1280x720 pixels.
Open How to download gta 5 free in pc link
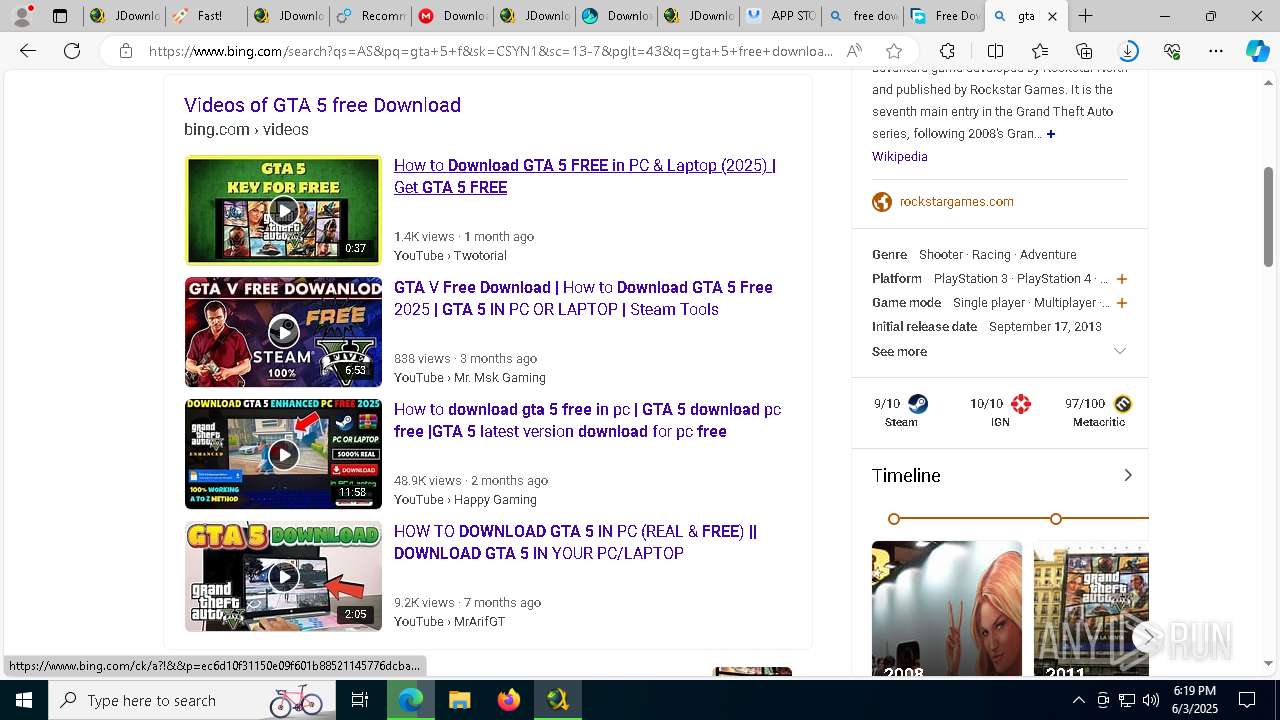point(587,420)
